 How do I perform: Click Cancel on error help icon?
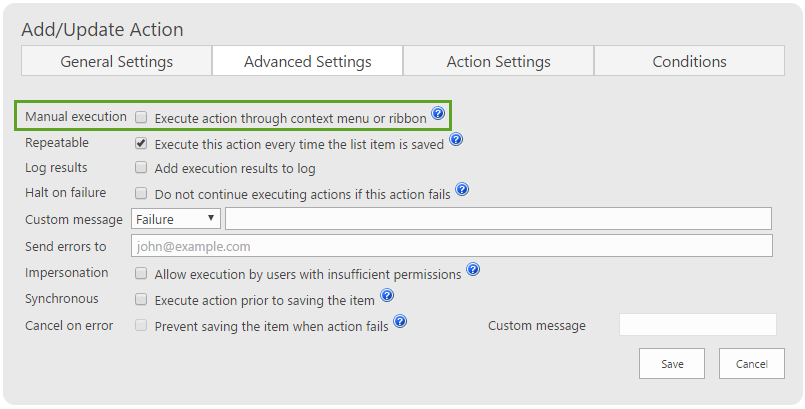click(400, 322)
